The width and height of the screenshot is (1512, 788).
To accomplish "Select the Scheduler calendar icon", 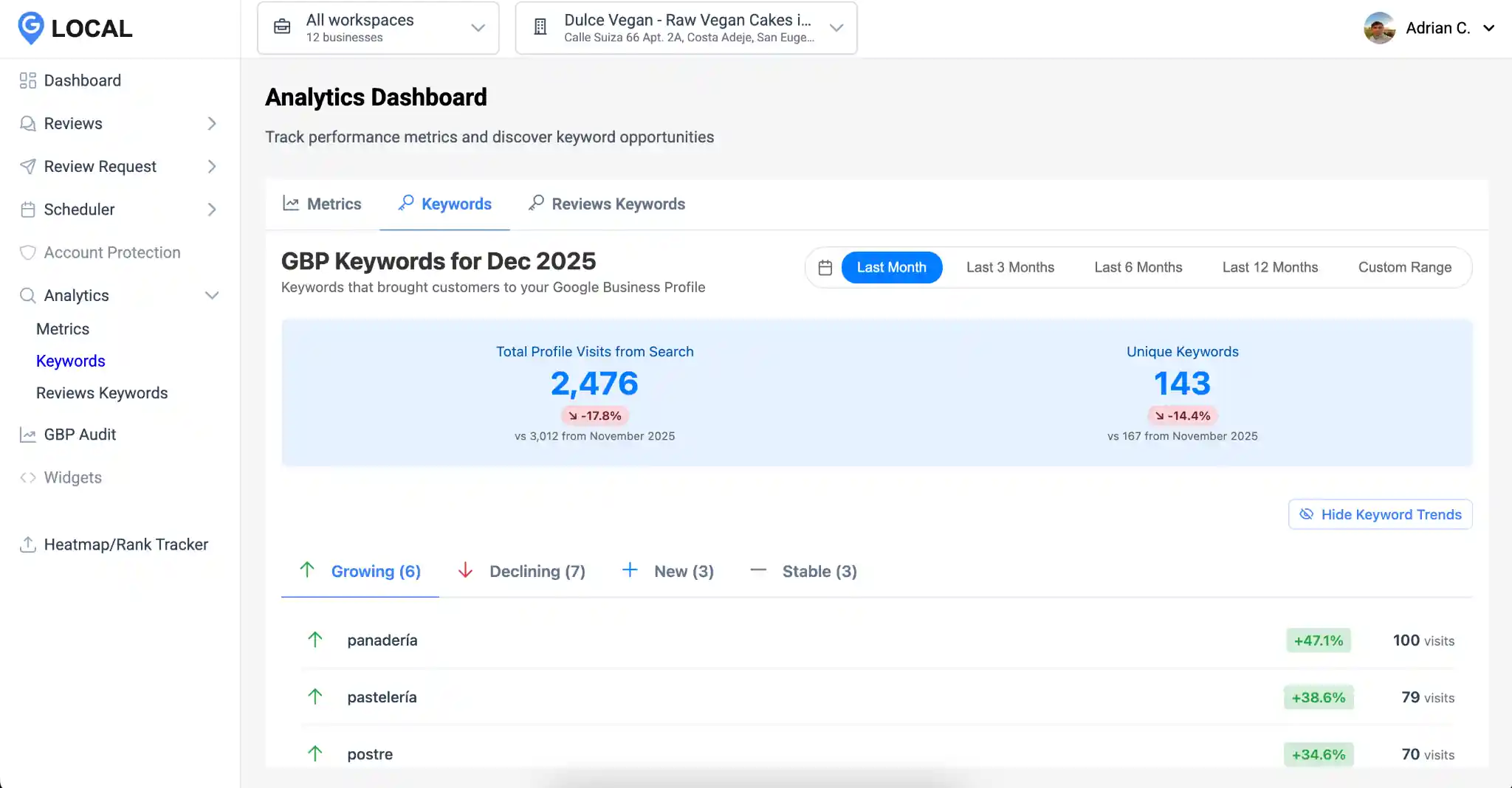I will coord(28,210).
